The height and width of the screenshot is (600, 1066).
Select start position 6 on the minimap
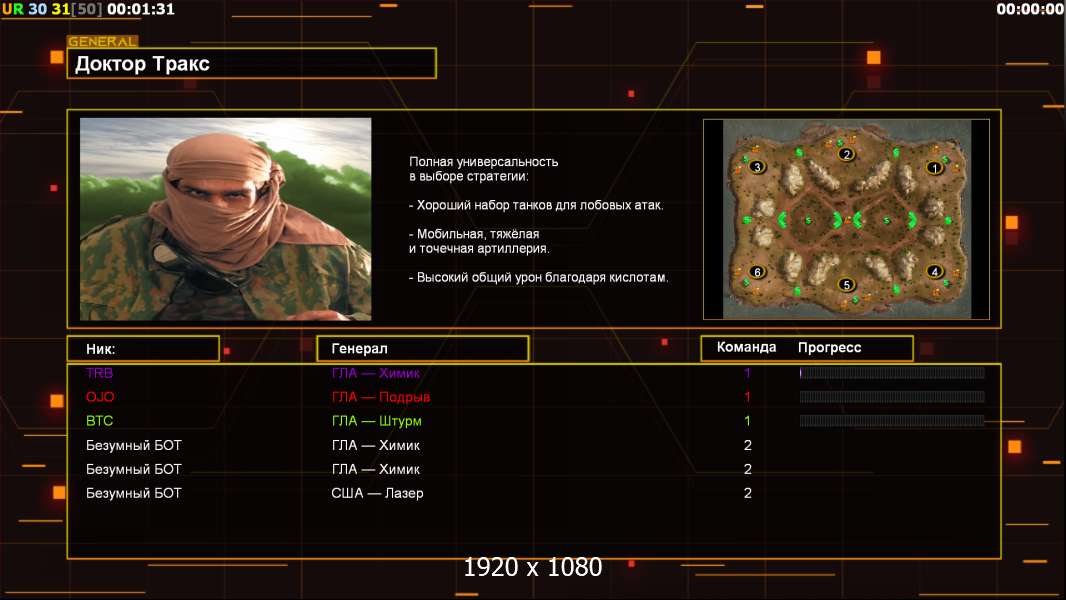point(757,272)
